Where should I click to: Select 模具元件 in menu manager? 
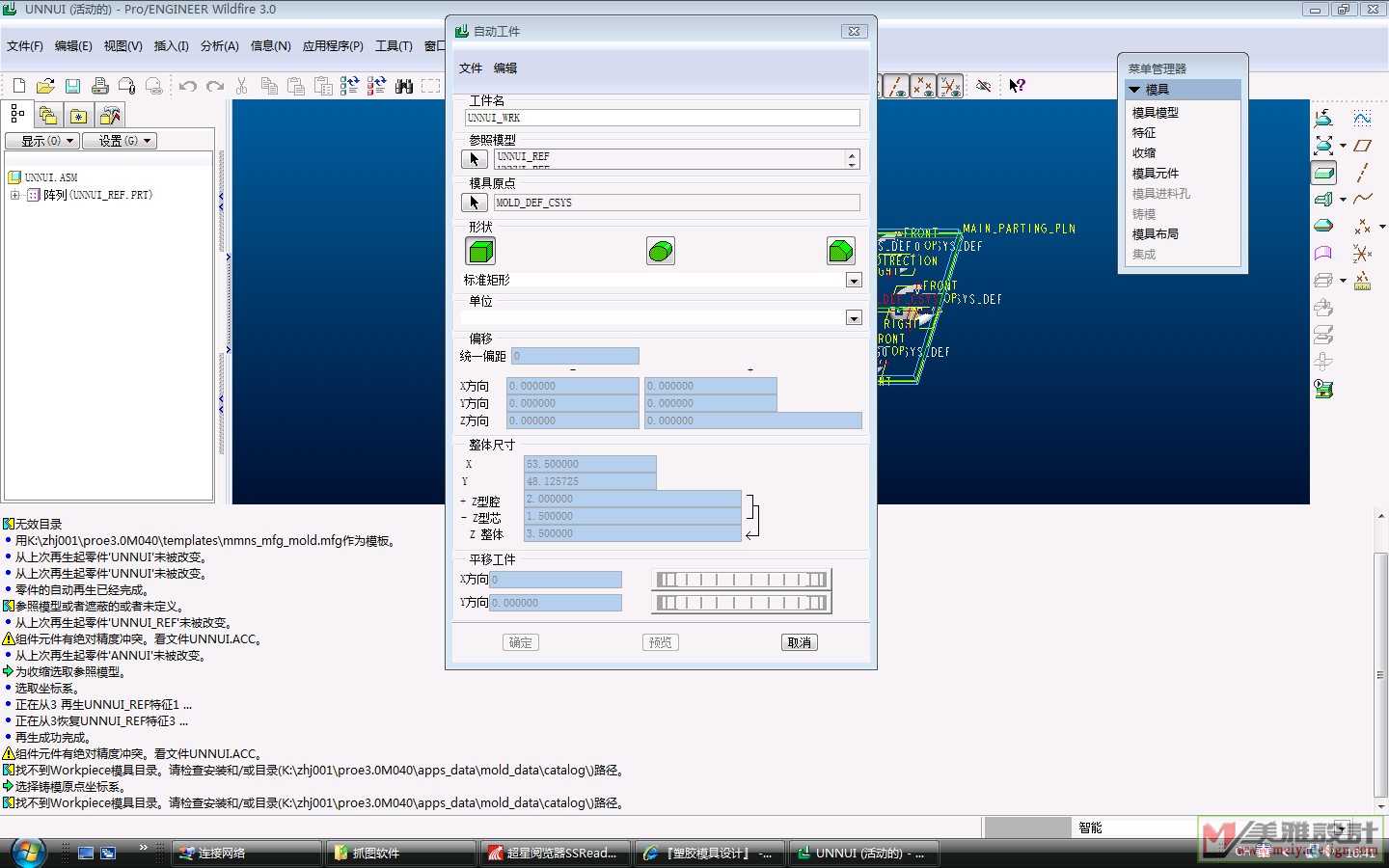pyautogui.click(x=1156, y=174)
